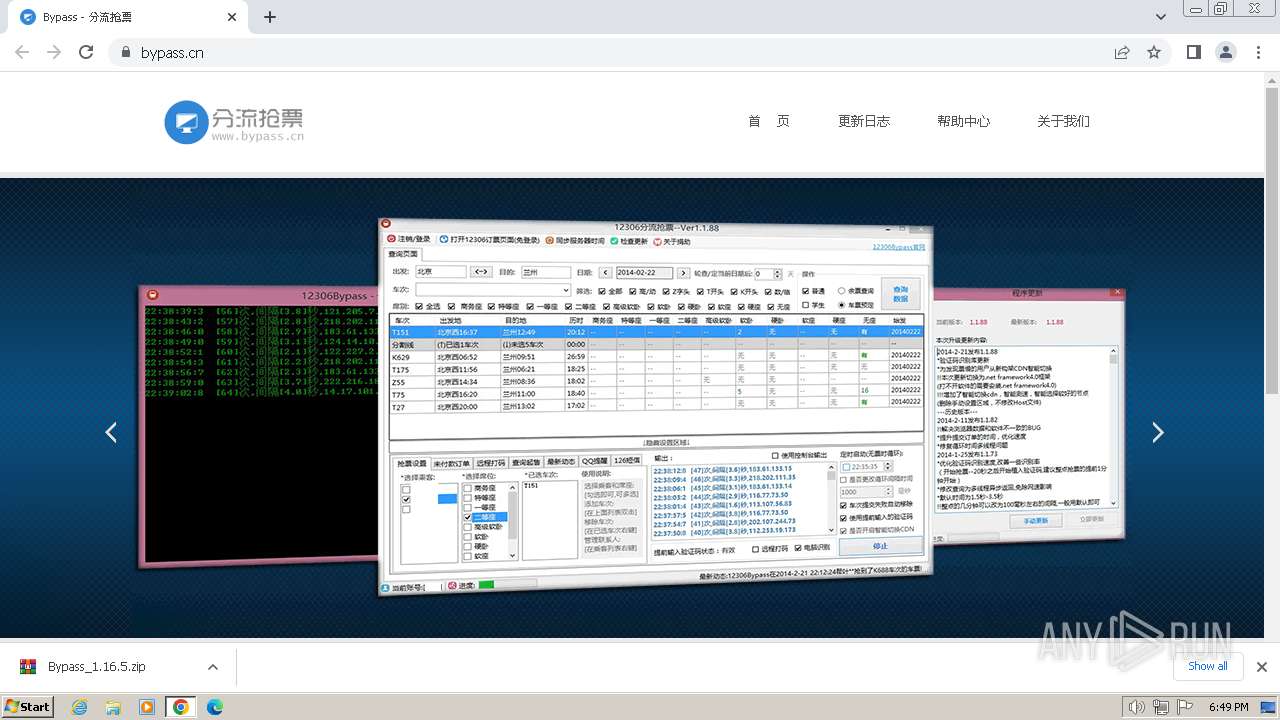The height and width of the screenshot is (720, 1280).
Task: Open Internet Explorer from the taskbar
Action: point(80,707)
